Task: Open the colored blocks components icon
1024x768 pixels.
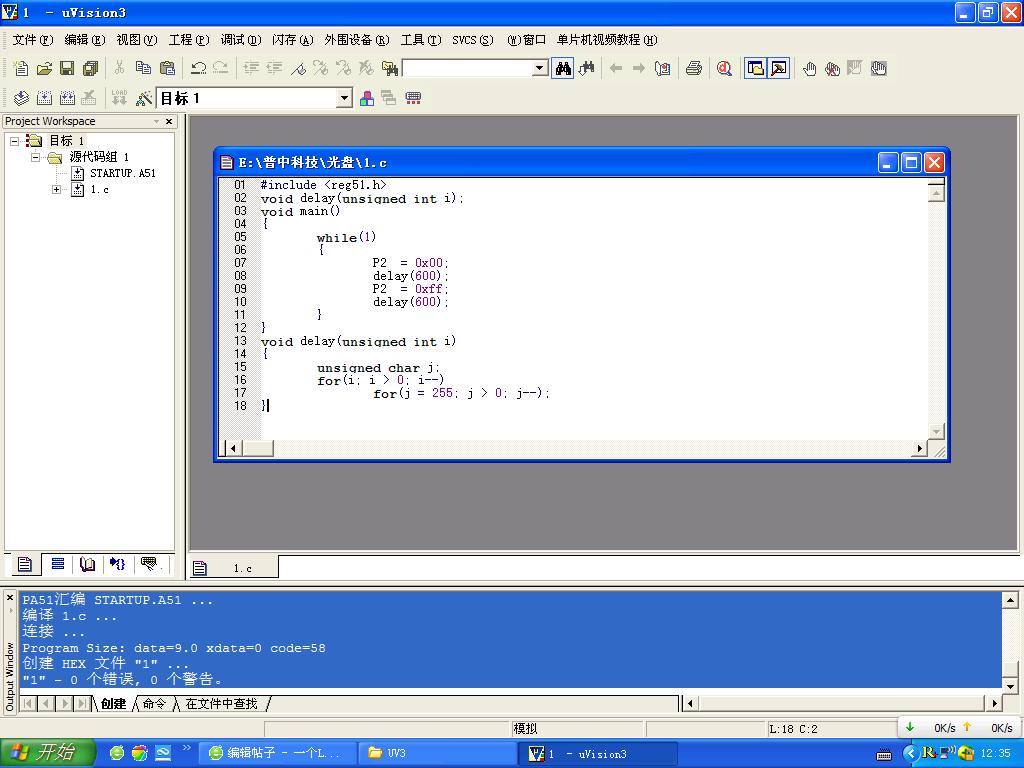Action: [x=367, y=98]
